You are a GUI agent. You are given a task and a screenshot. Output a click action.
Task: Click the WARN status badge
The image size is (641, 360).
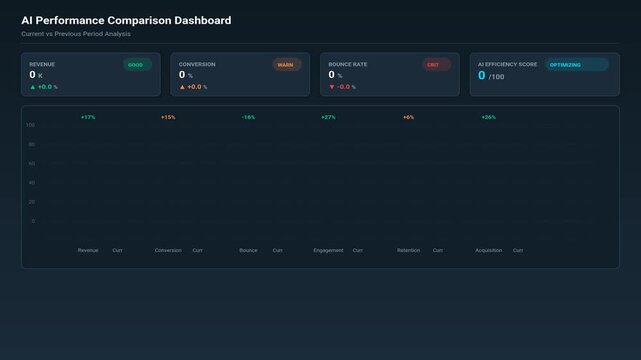pos(287,65)
